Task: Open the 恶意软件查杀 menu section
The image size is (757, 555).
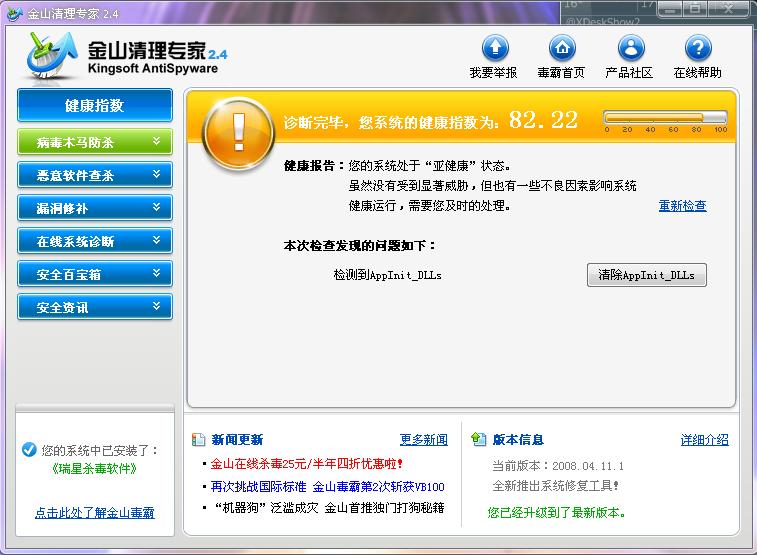Action: [x=95, y=175]
